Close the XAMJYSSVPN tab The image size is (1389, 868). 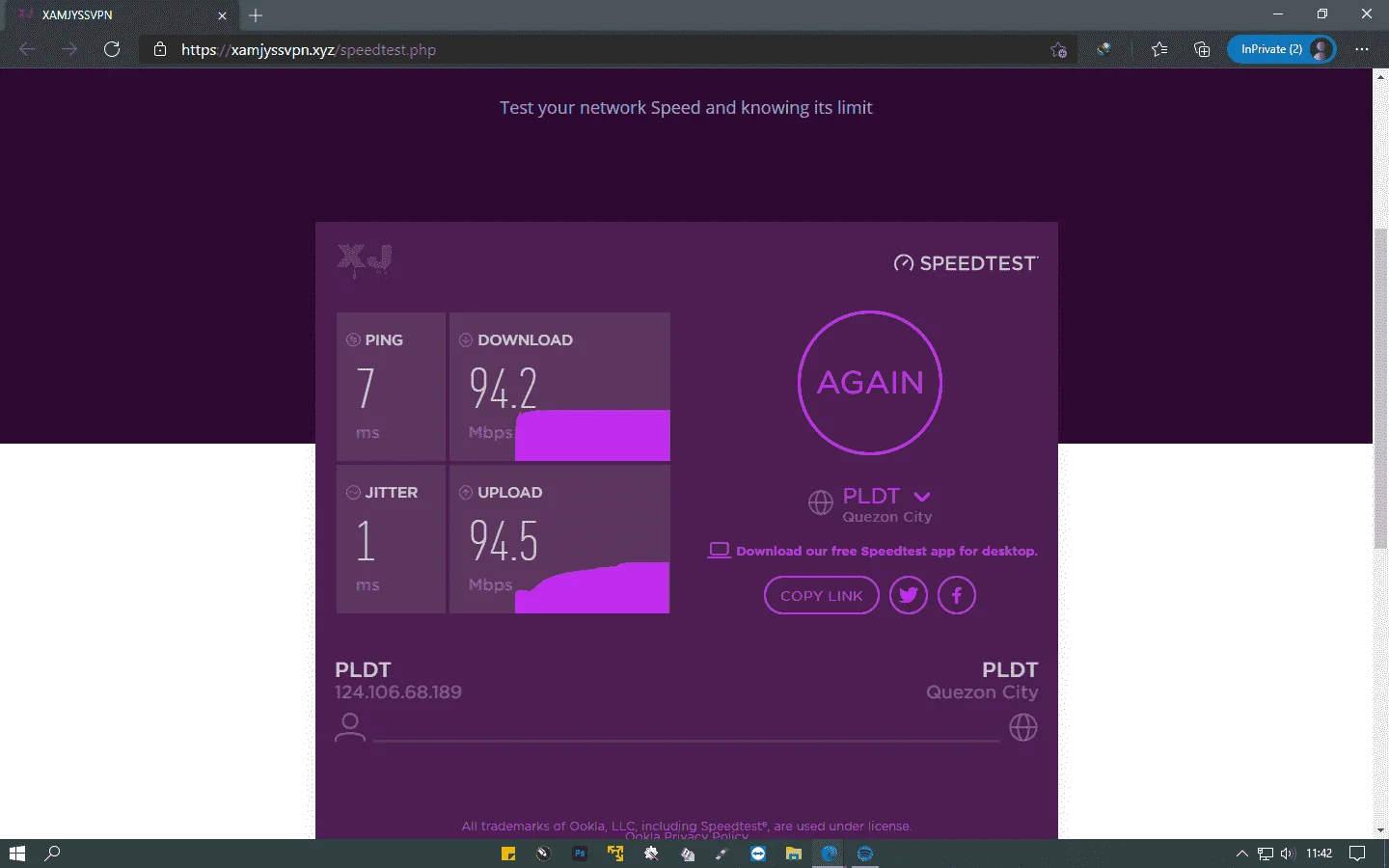pyautogui.click(x=223, y=15)
